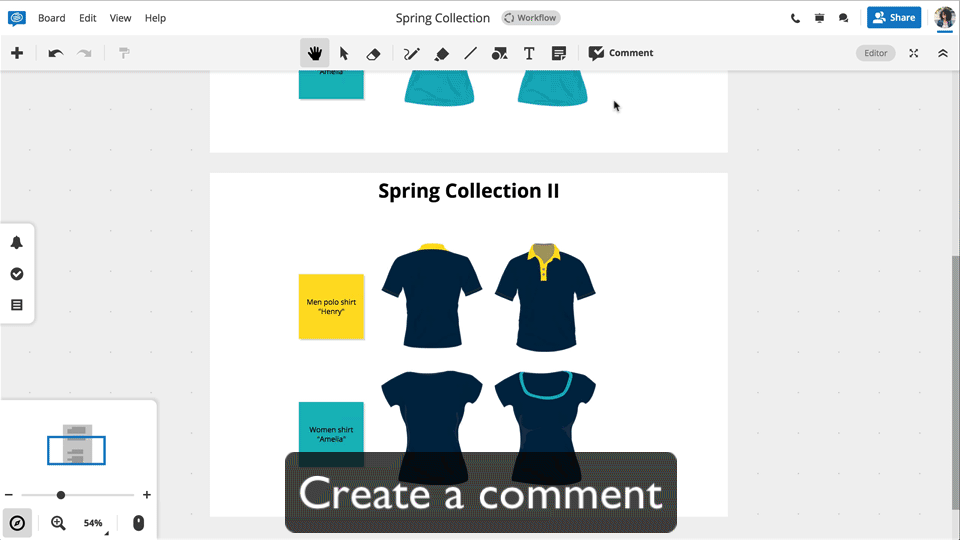Click the magnifier zoom tool
The width and height of the screenshot is (960, 540).
click(58, 523)
